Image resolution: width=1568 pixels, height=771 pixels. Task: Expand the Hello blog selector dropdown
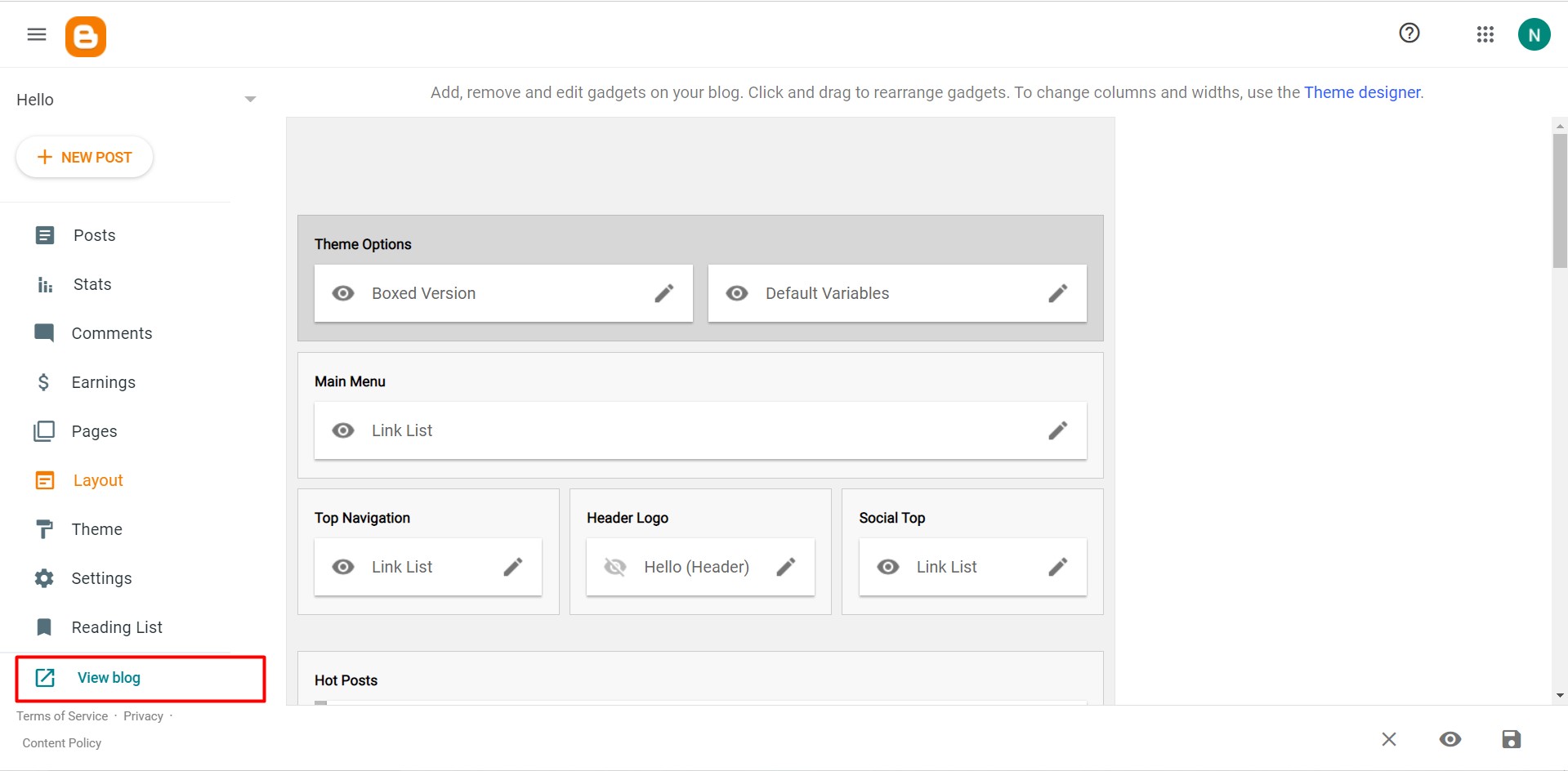pos(250,100)
